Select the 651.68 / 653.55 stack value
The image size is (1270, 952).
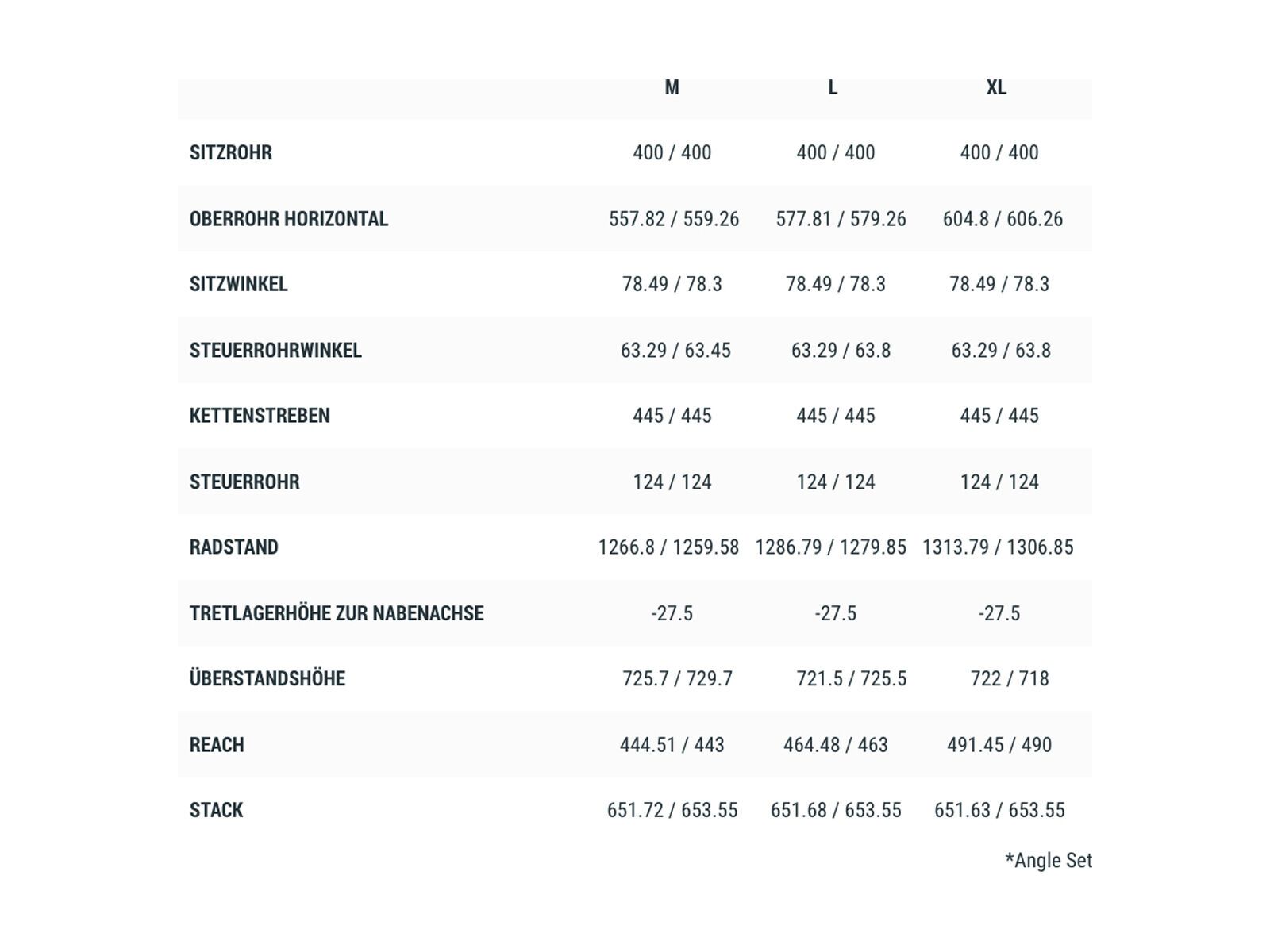pyautogui.click(x=836, y=810)
